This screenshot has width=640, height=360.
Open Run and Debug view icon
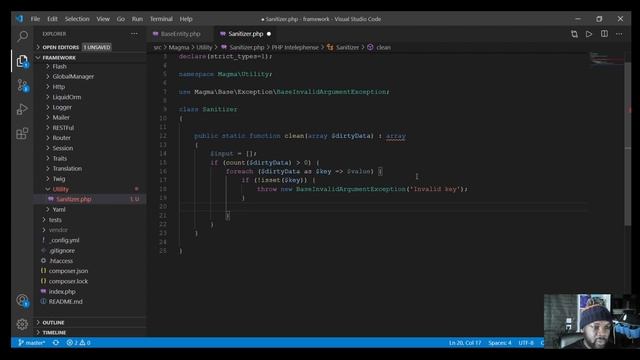tap(22, 109)
